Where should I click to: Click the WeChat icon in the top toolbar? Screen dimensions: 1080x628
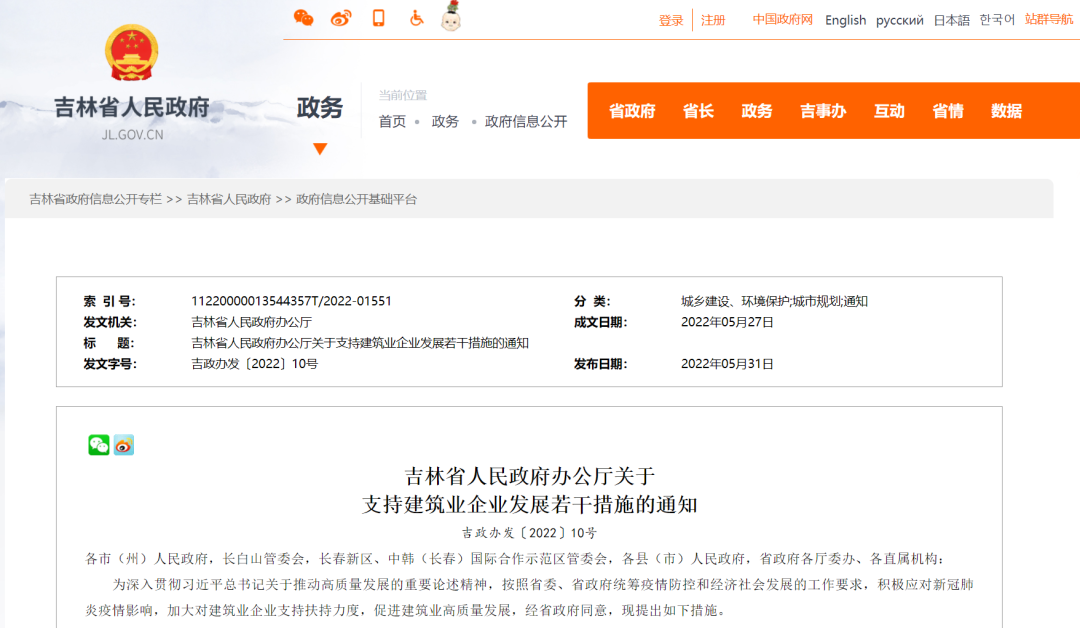[x=305, y=18]
